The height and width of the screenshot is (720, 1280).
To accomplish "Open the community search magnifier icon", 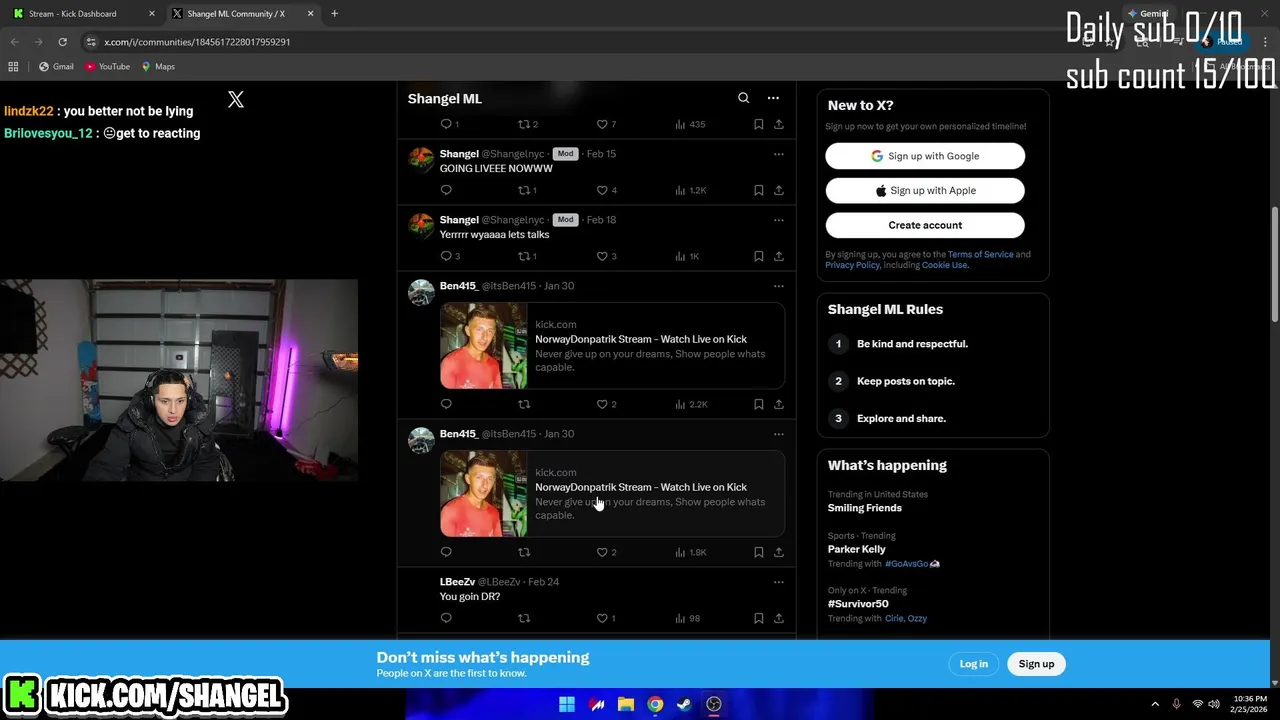I will (x=743, y=98).
